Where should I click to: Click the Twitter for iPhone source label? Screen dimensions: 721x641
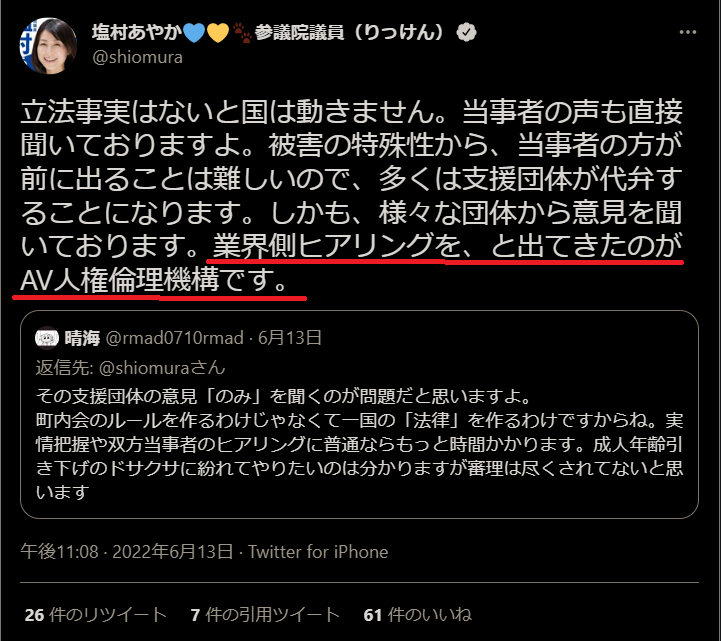tap(318, 552)
